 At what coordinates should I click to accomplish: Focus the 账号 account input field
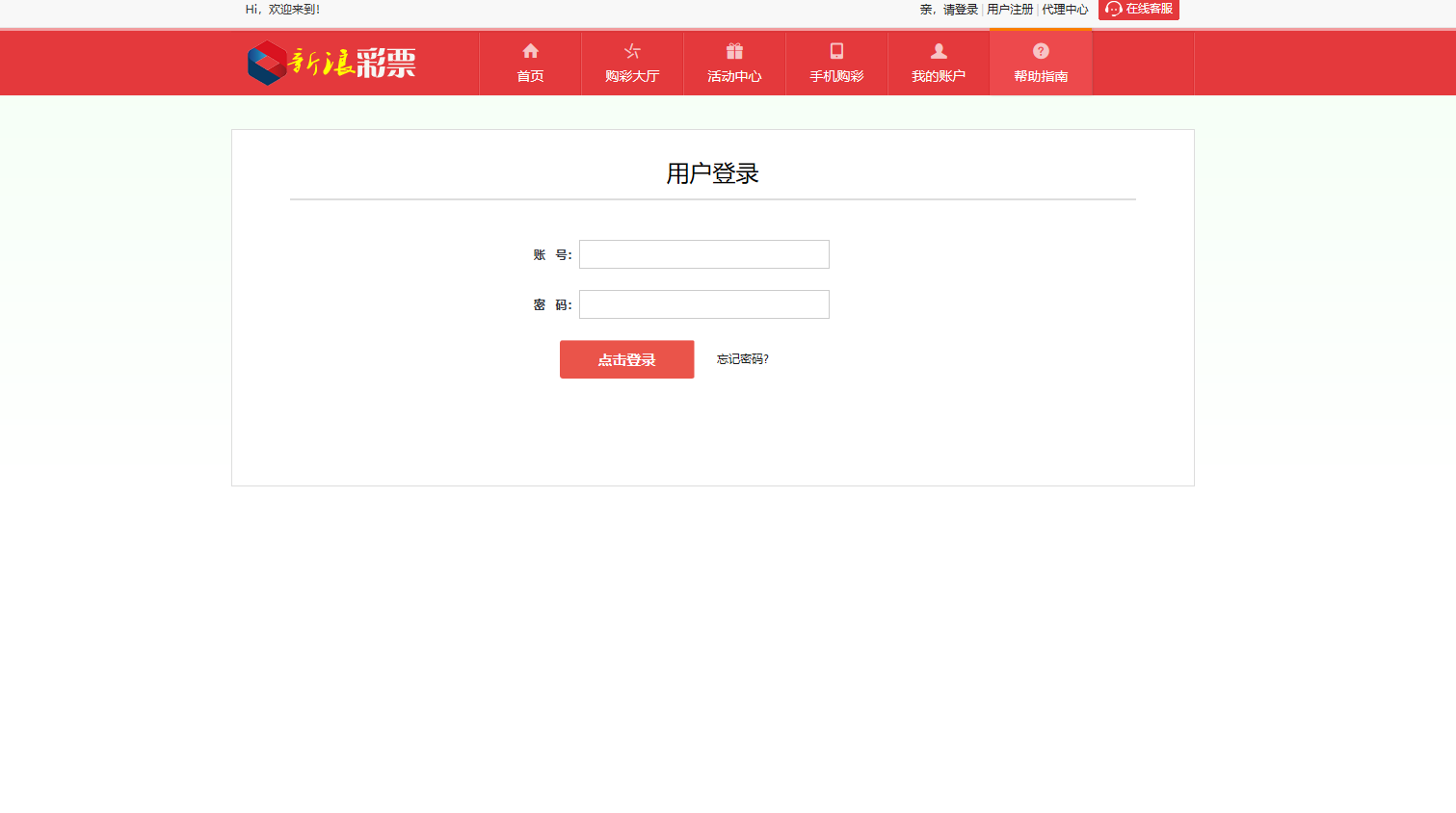pos(703,254)
